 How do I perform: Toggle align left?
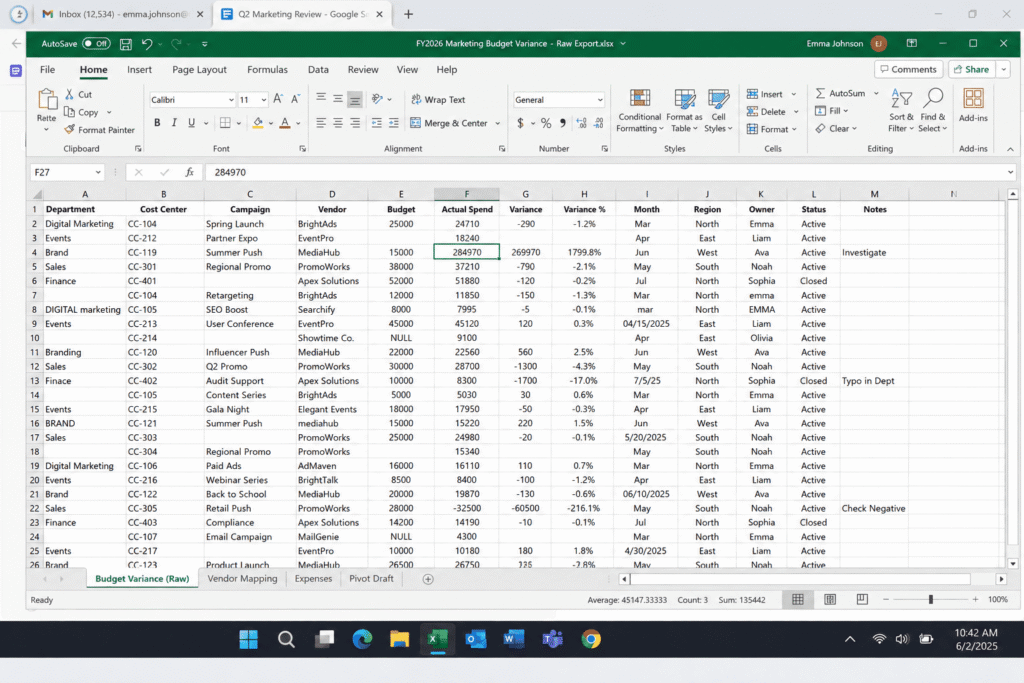[321, 123]
